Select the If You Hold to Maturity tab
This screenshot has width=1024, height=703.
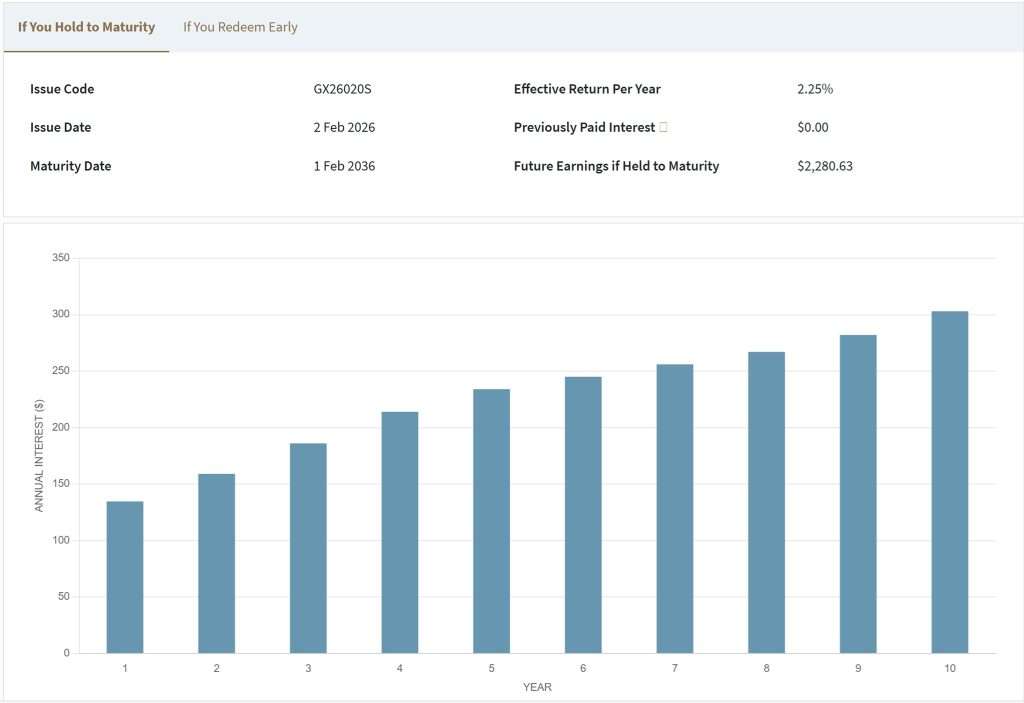(86, 27)
